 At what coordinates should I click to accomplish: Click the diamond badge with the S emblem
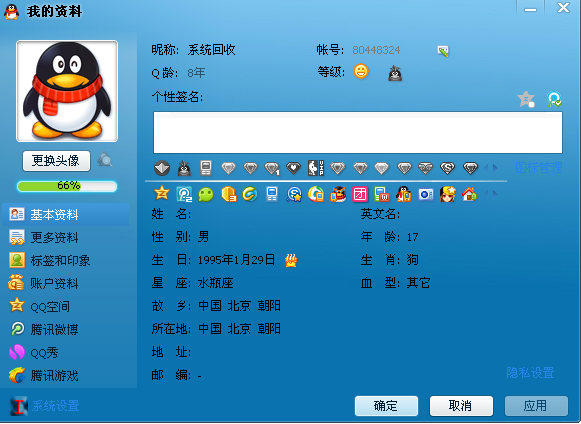click(x=448, y=168)
